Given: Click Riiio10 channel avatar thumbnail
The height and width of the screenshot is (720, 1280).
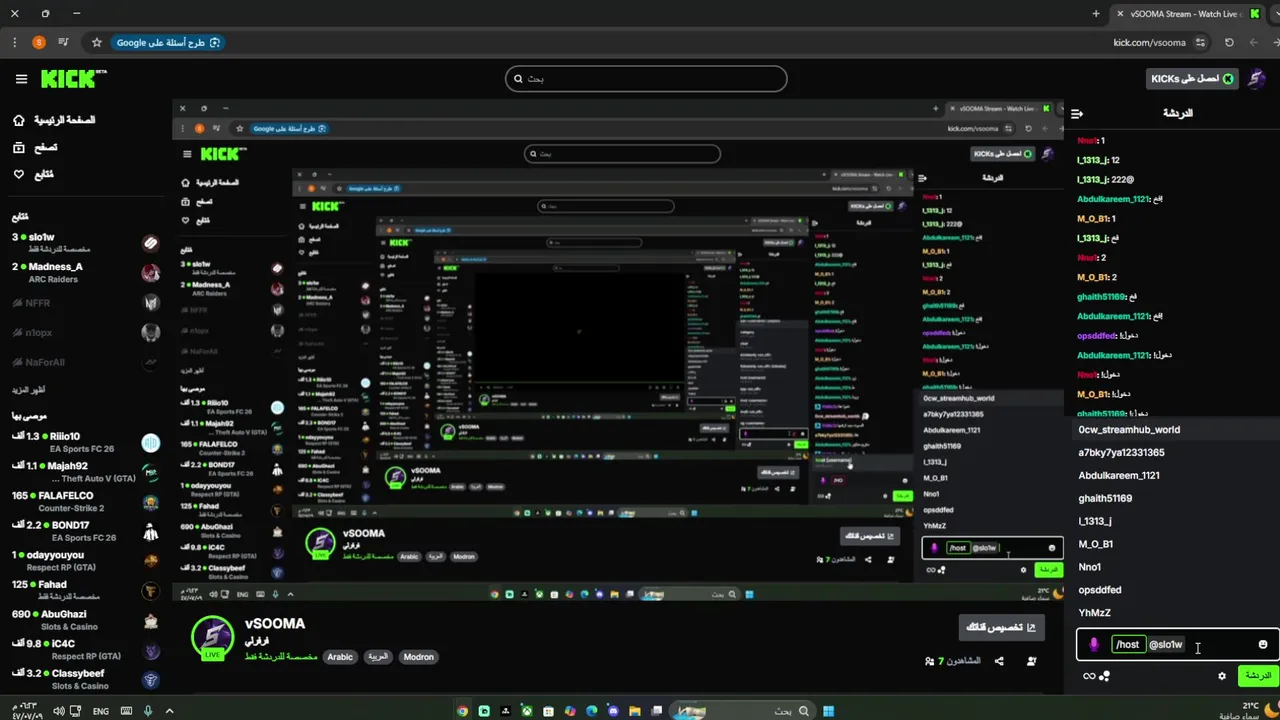Looking at the screenshot, I should (150, 443).
